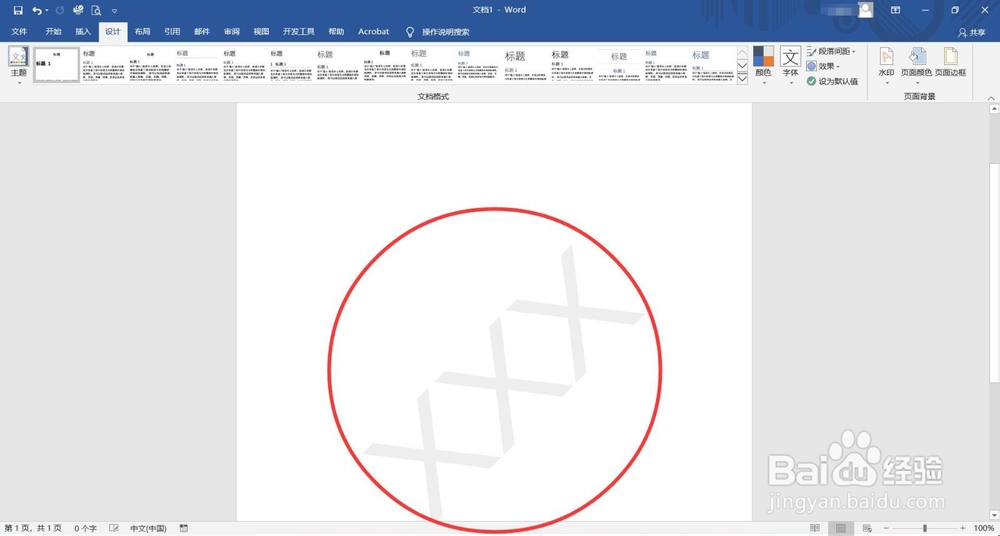Expand the full document formatting gallery

(742, 78)
